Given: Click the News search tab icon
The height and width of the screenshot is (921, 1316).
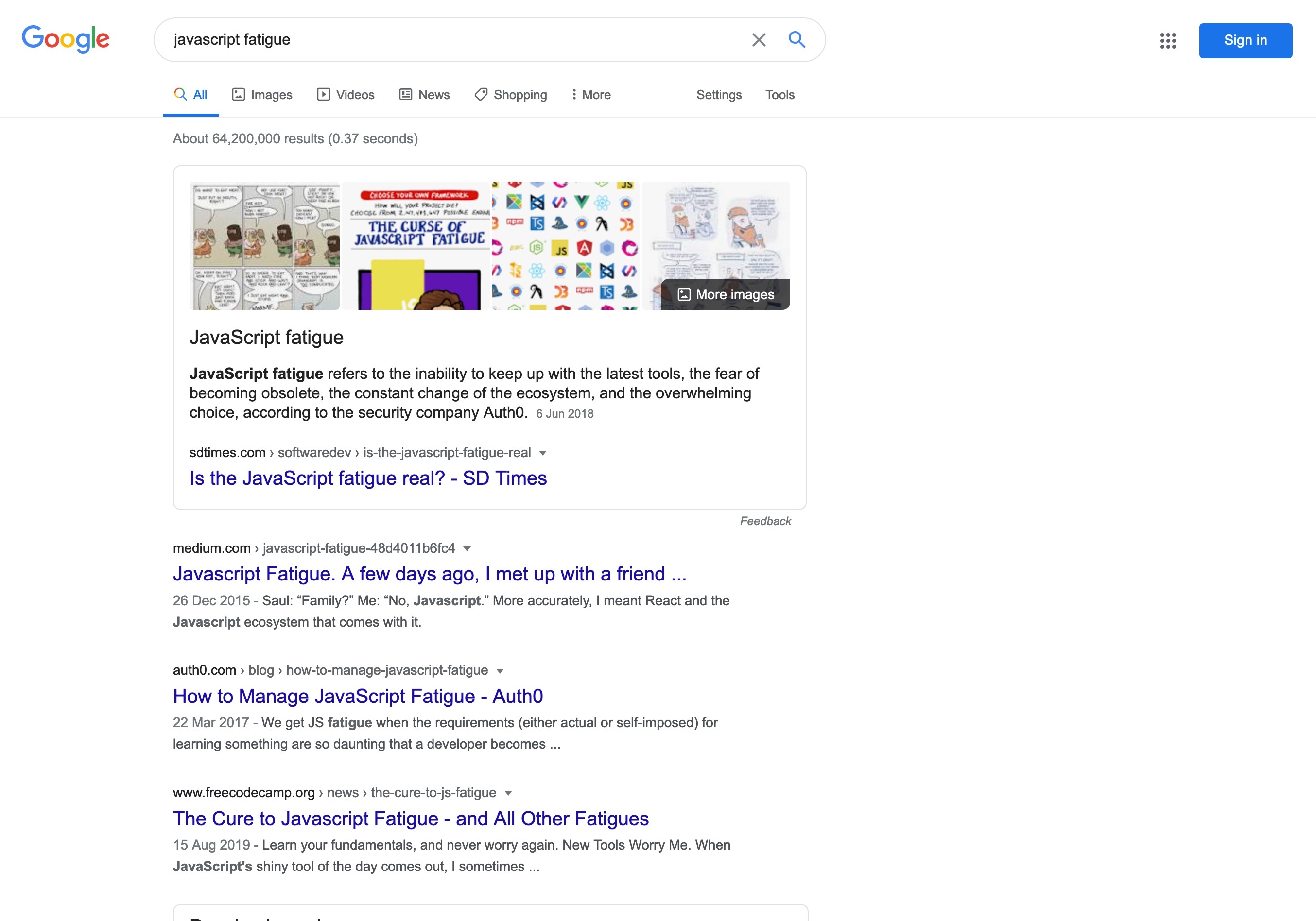Looking at the screenshot, I should (404, 94).
